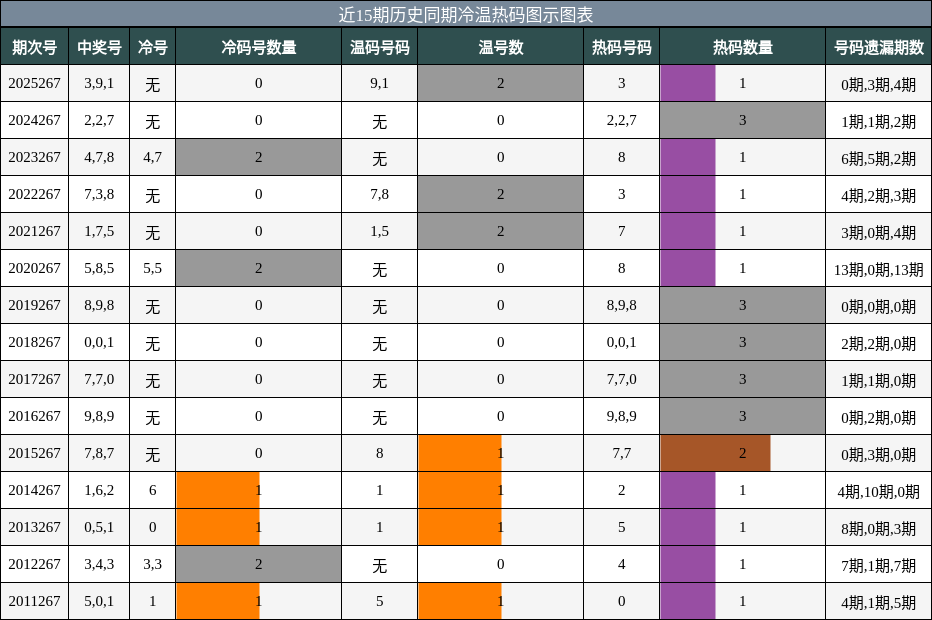Click period number 2025267
This screenshot has width=932, height=620.
pos(34,83)
